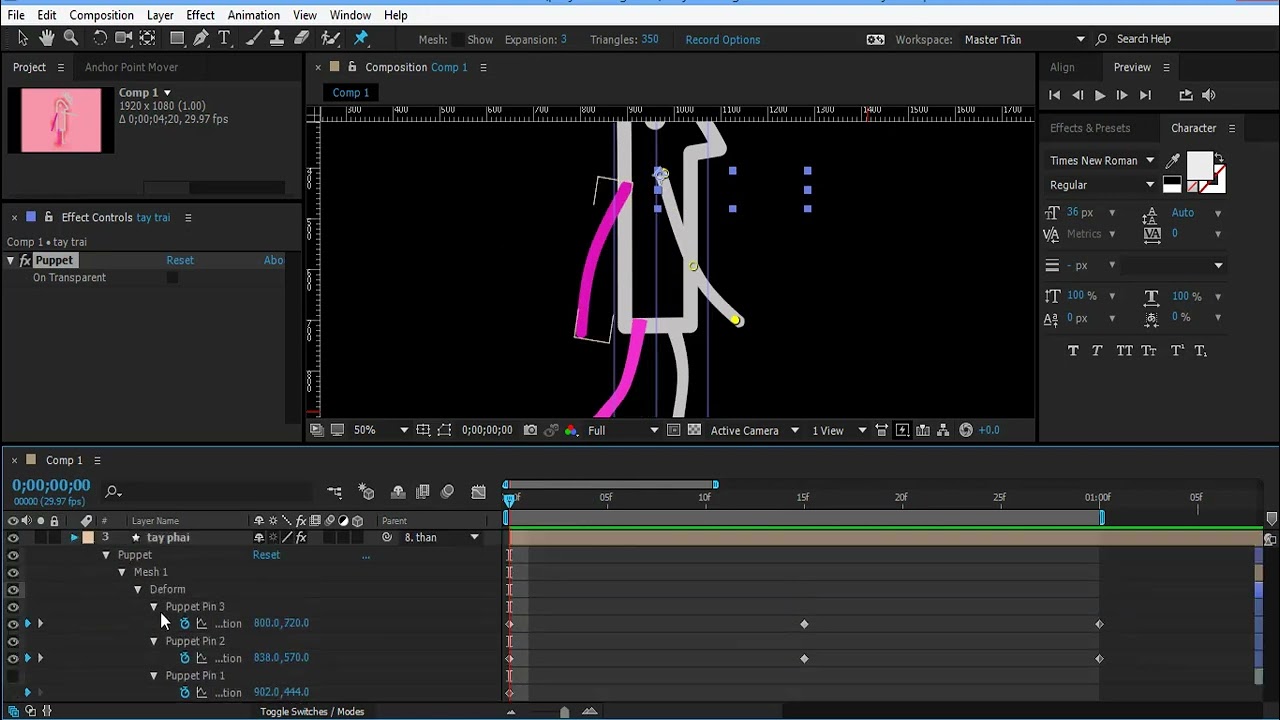
Task: Hide the tay phai layer
Action: [13, 538]
